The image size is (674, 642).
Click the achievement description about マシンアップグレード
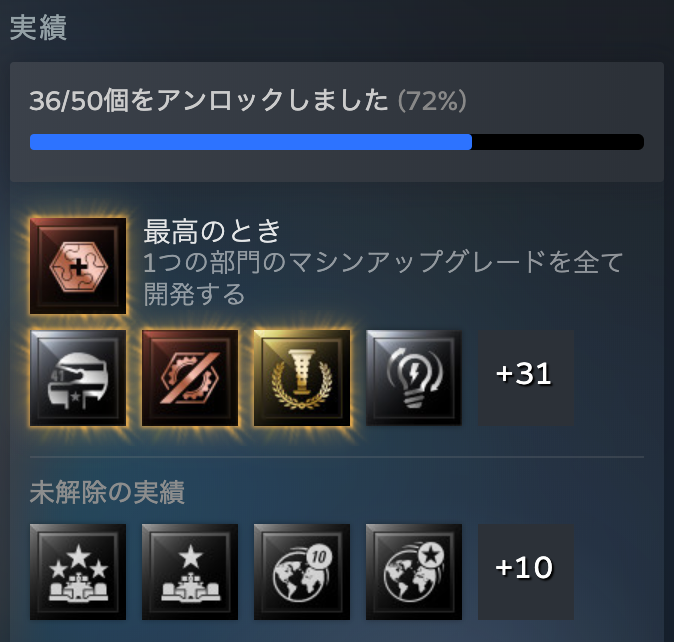click(383, 278)
